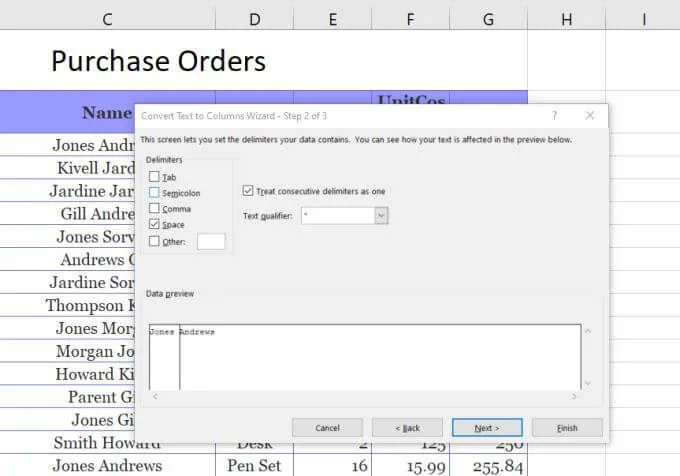Toggle Treat consecutive delimiters as one
Viewport: 680px width, 476px height.
(x=248, y=191)
